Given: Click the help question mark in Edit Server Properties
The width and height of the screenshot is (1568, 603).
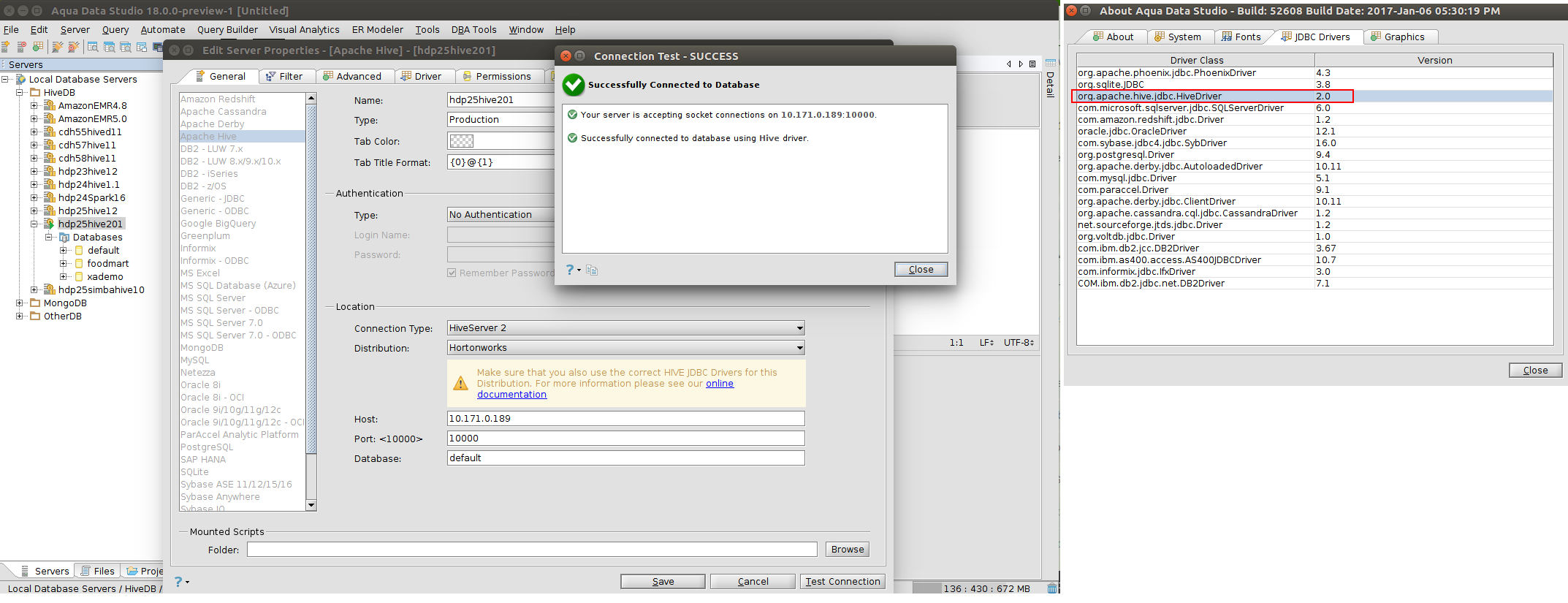Looking at the screenshot, I should coord(178,582).
